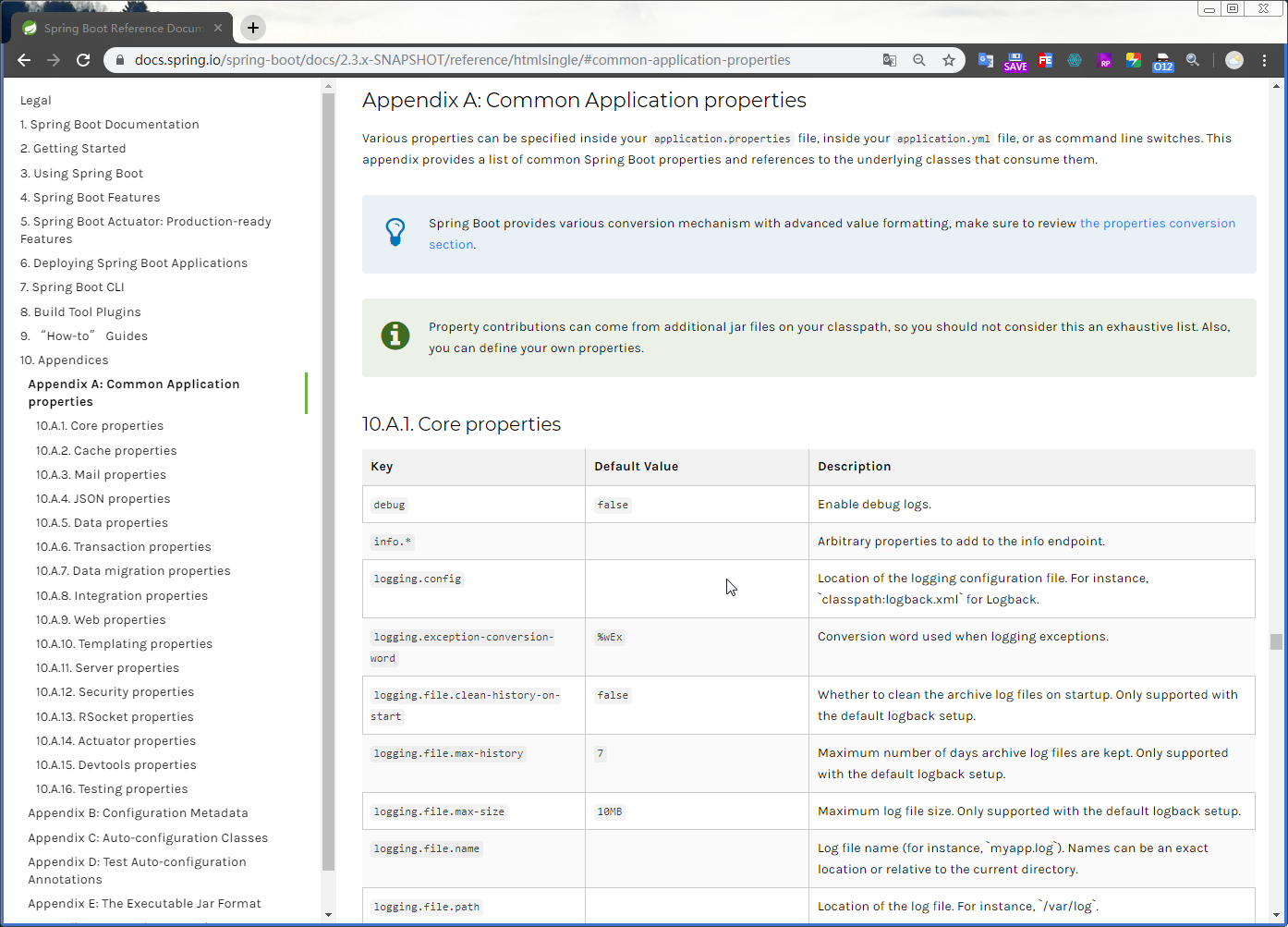Jump to 4. Spring Boot Features
1288x927 pixels.
[x=91, y=198]
